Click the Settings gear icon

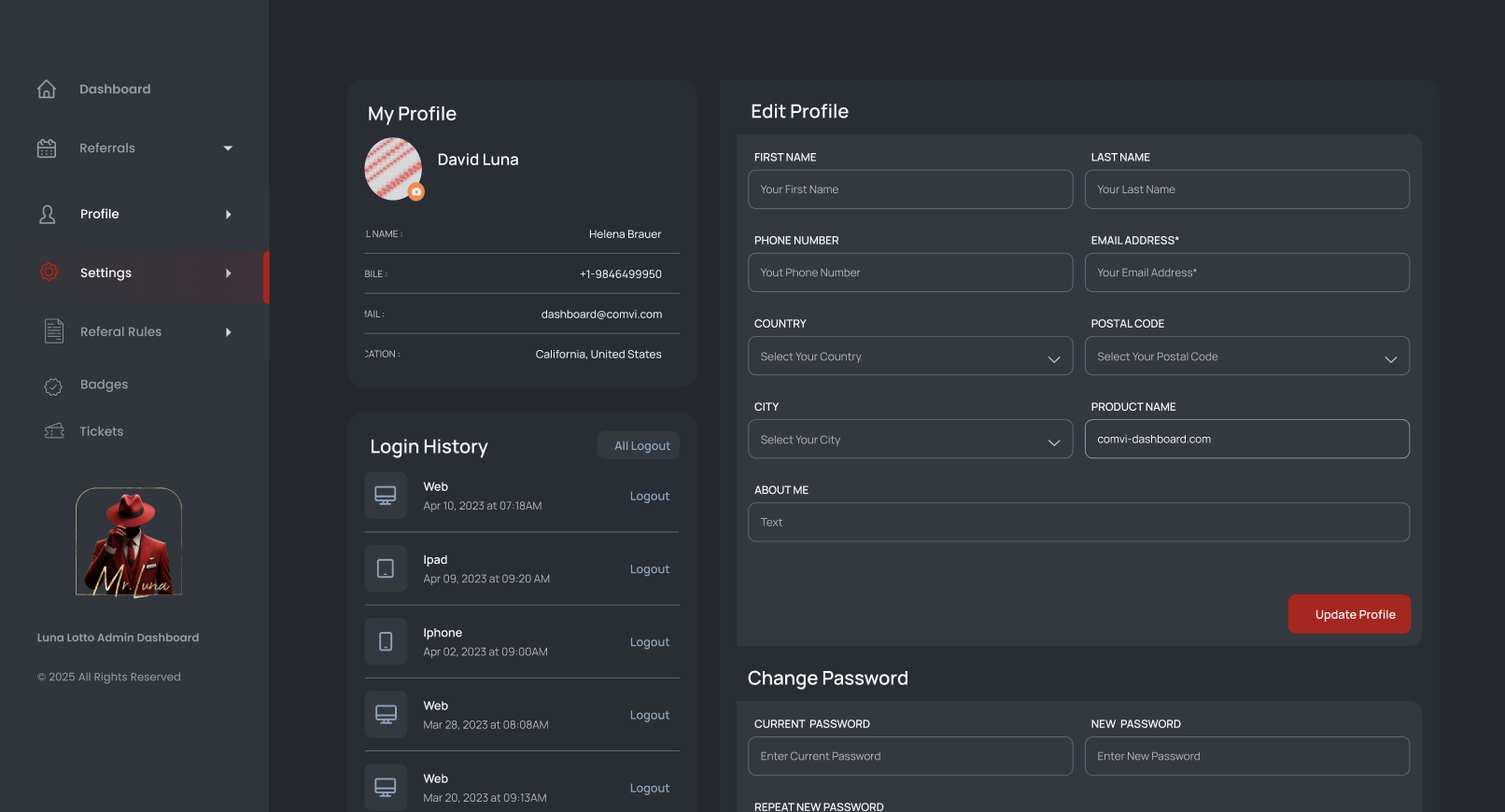pos(49,272)
